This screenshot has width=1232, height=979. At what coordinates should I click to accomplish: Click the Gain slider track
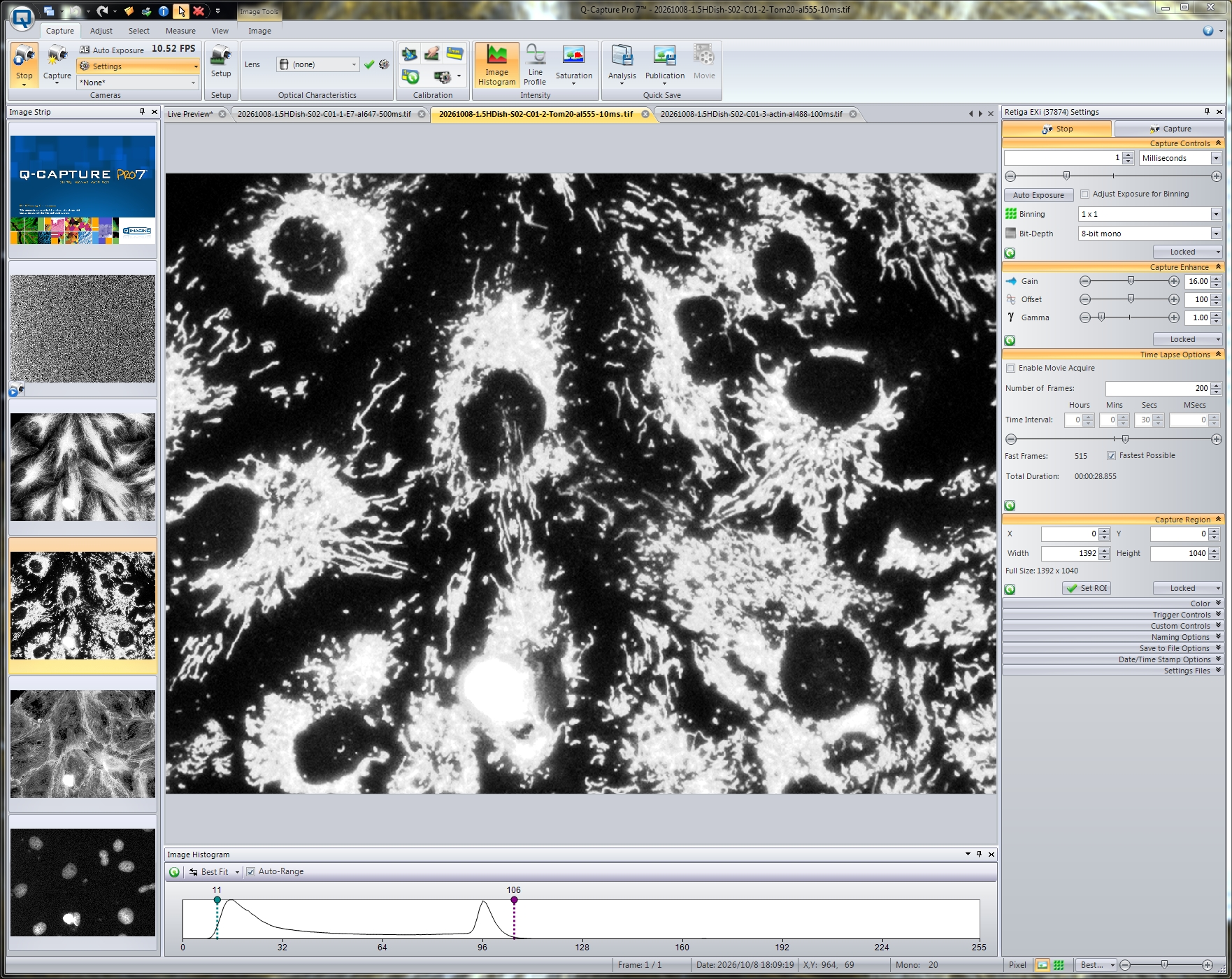(x=1129, y=281)
